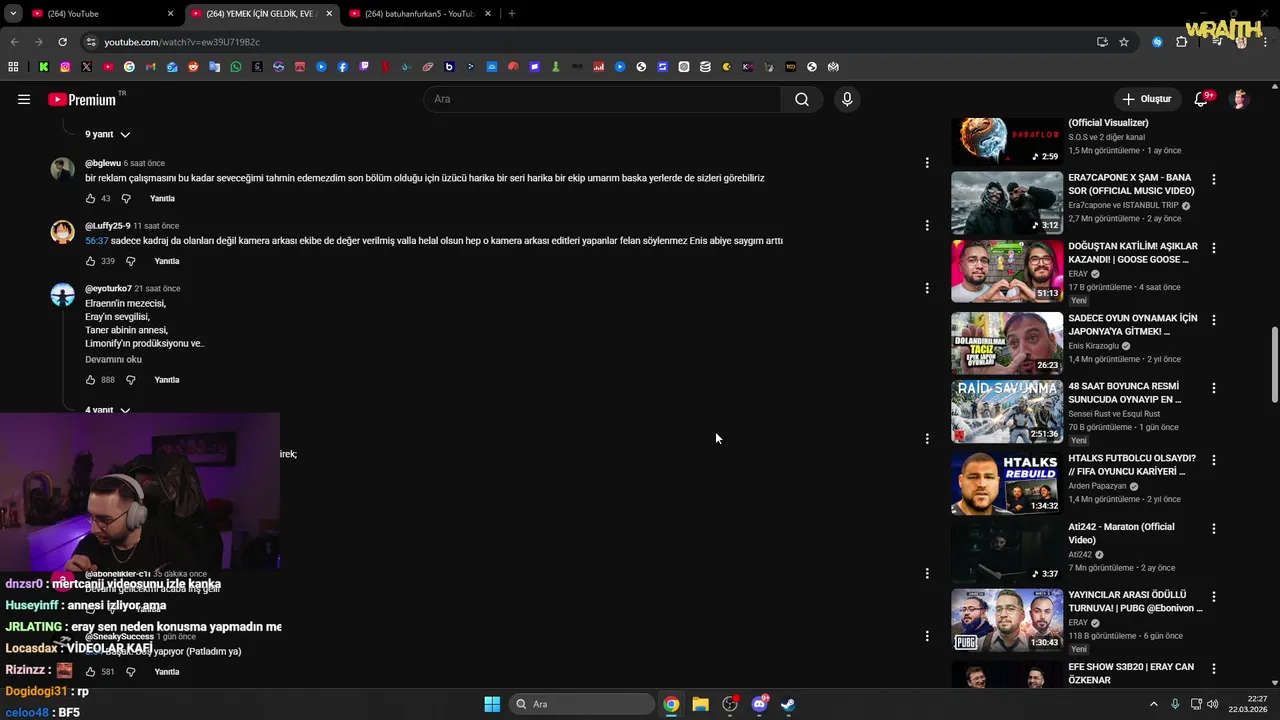Expand the 9 yanıt replies
Viewport: 1280px width, 720px height.
(x=107, y=134)
